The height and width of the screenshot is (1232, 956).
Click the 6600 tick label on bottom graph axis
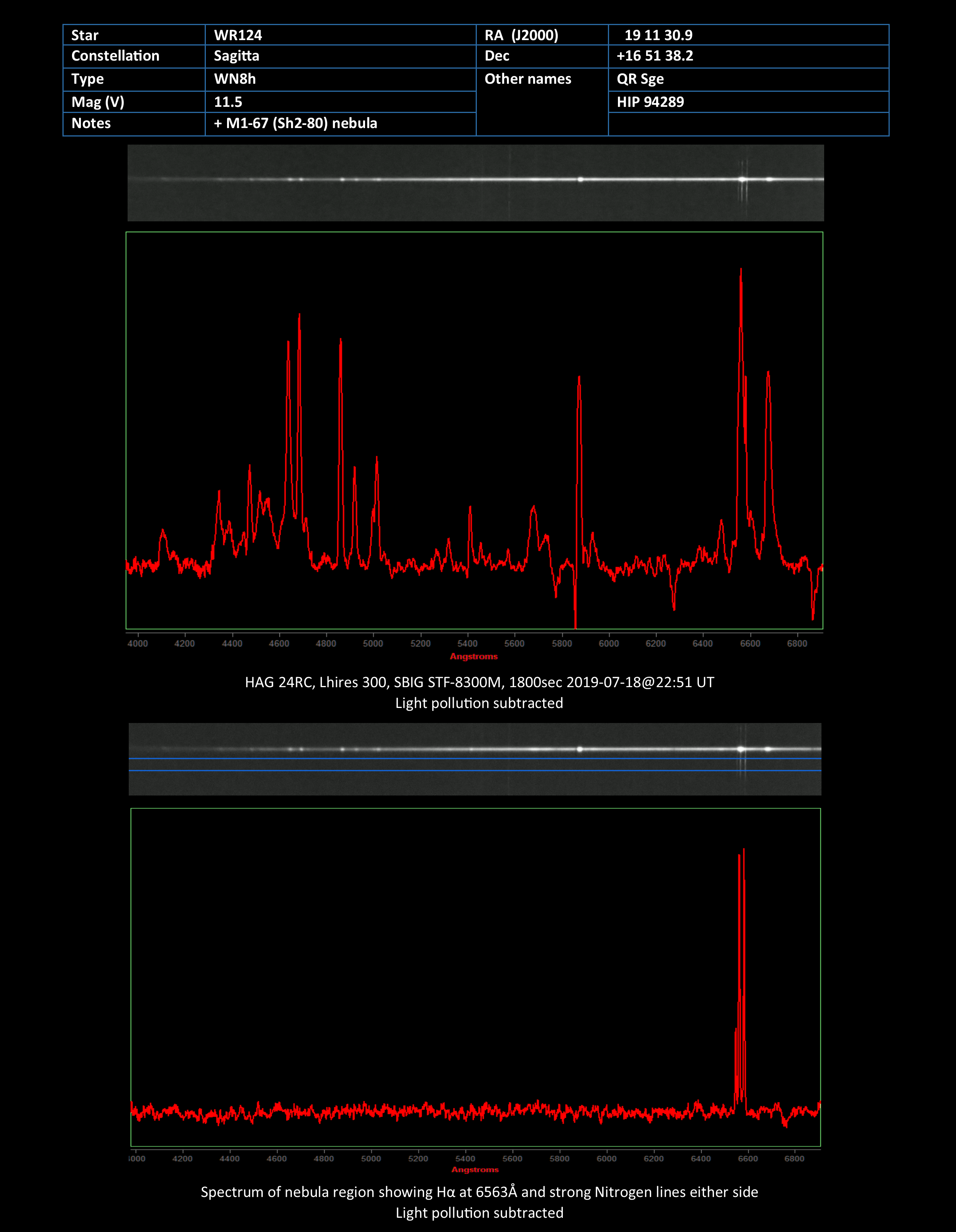(747, 1159)
